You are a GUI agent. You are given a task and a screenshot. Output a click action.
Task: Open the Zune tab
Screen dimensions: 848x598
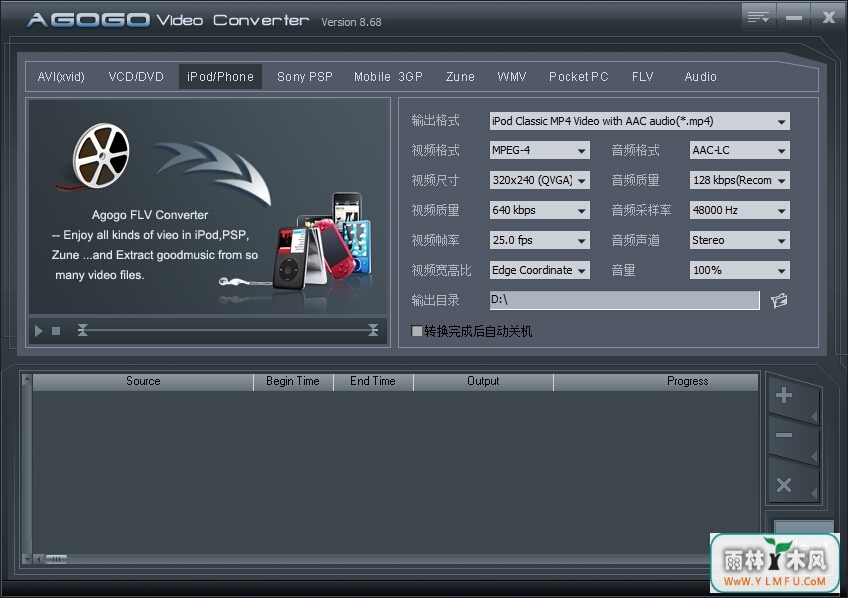pos(460,77)
